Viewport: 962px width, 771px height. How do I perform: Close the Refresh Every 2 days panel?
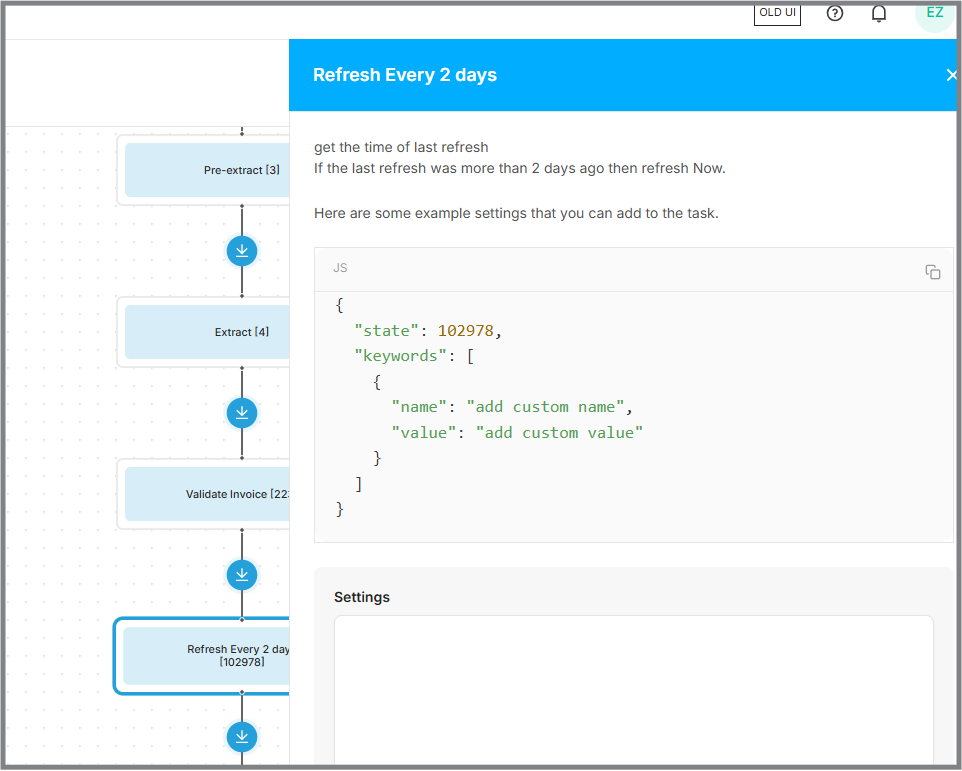(x=950, y=75)
